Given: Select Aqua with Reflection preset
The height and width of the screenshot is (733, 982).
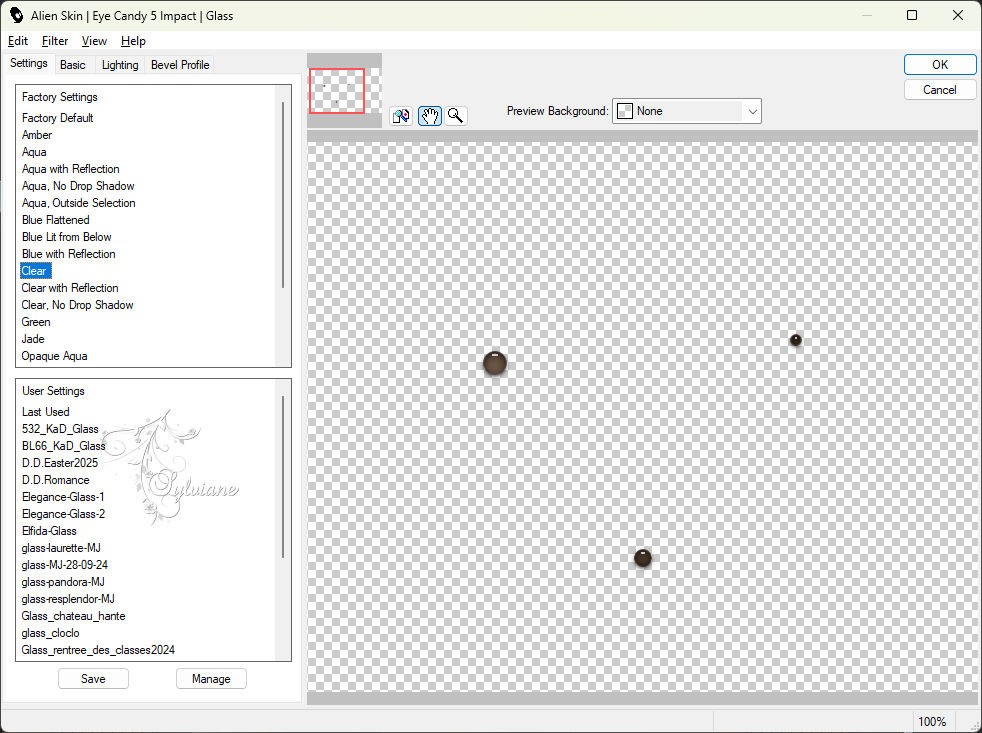Looking at the screenshot, I should [x=70, y=169].
